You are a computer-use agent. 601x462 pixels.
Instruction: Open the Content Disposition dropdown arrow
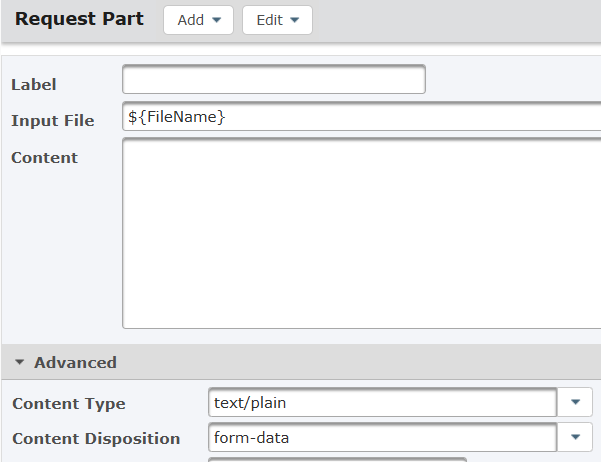coord(575,437)
